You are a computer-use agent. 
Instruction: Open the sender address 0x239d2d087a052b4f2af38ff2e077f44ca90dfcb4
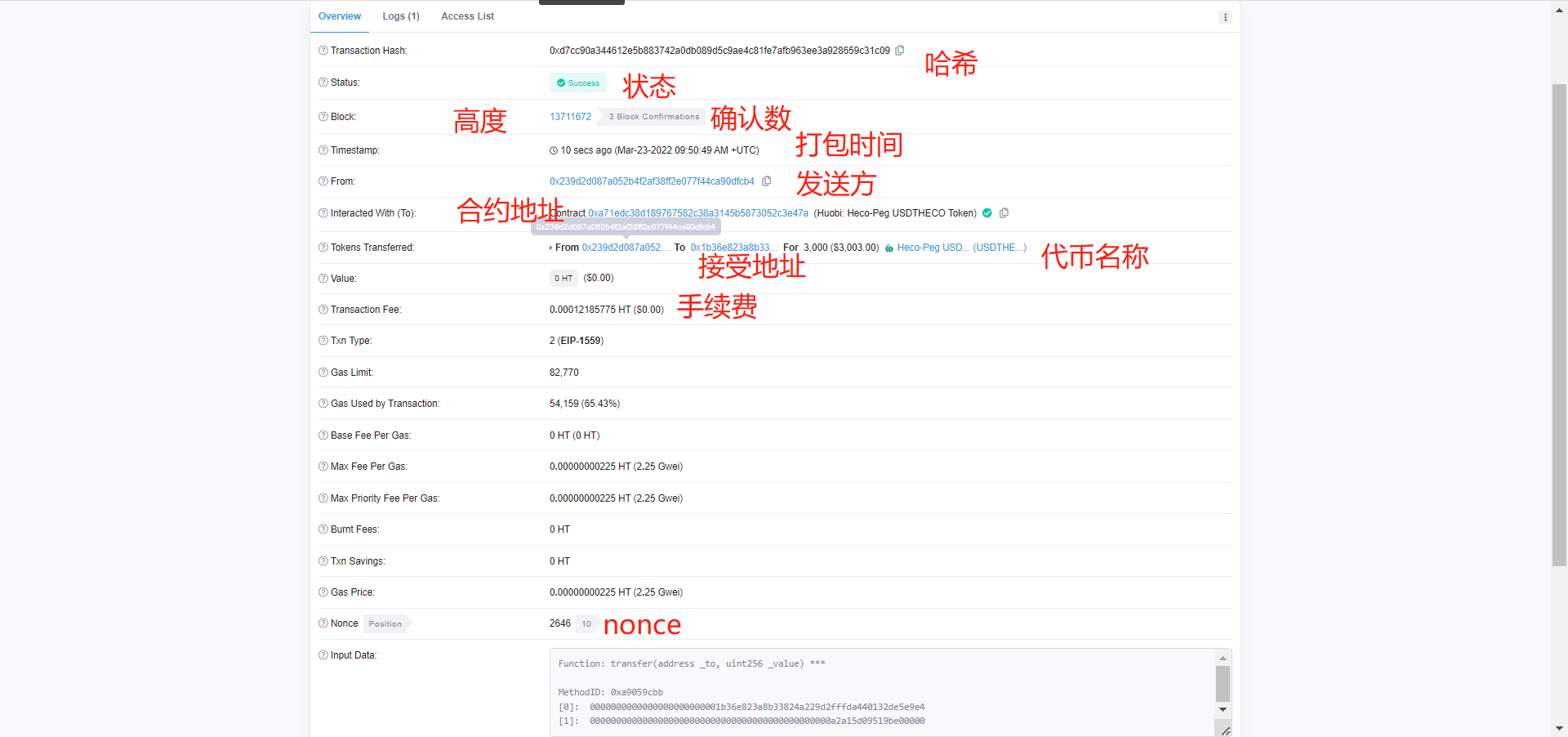click(651, 181)
